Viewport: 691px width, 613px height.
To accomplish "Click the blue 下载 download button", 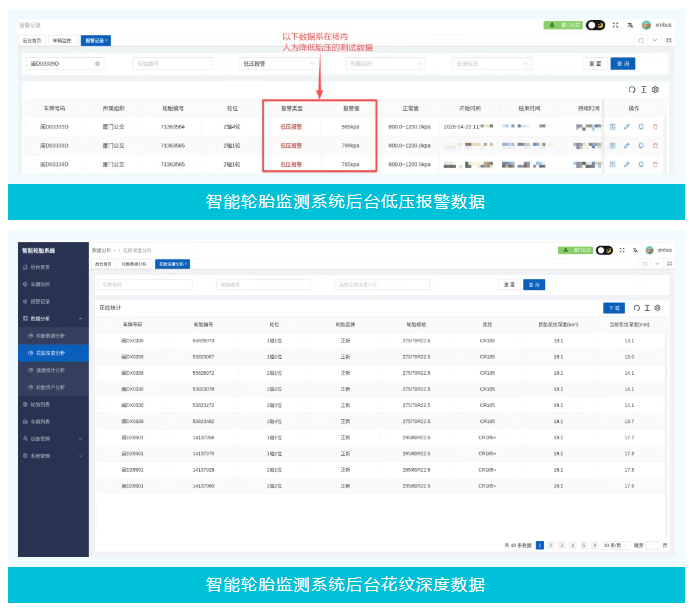I will click(x=614, y=308).
